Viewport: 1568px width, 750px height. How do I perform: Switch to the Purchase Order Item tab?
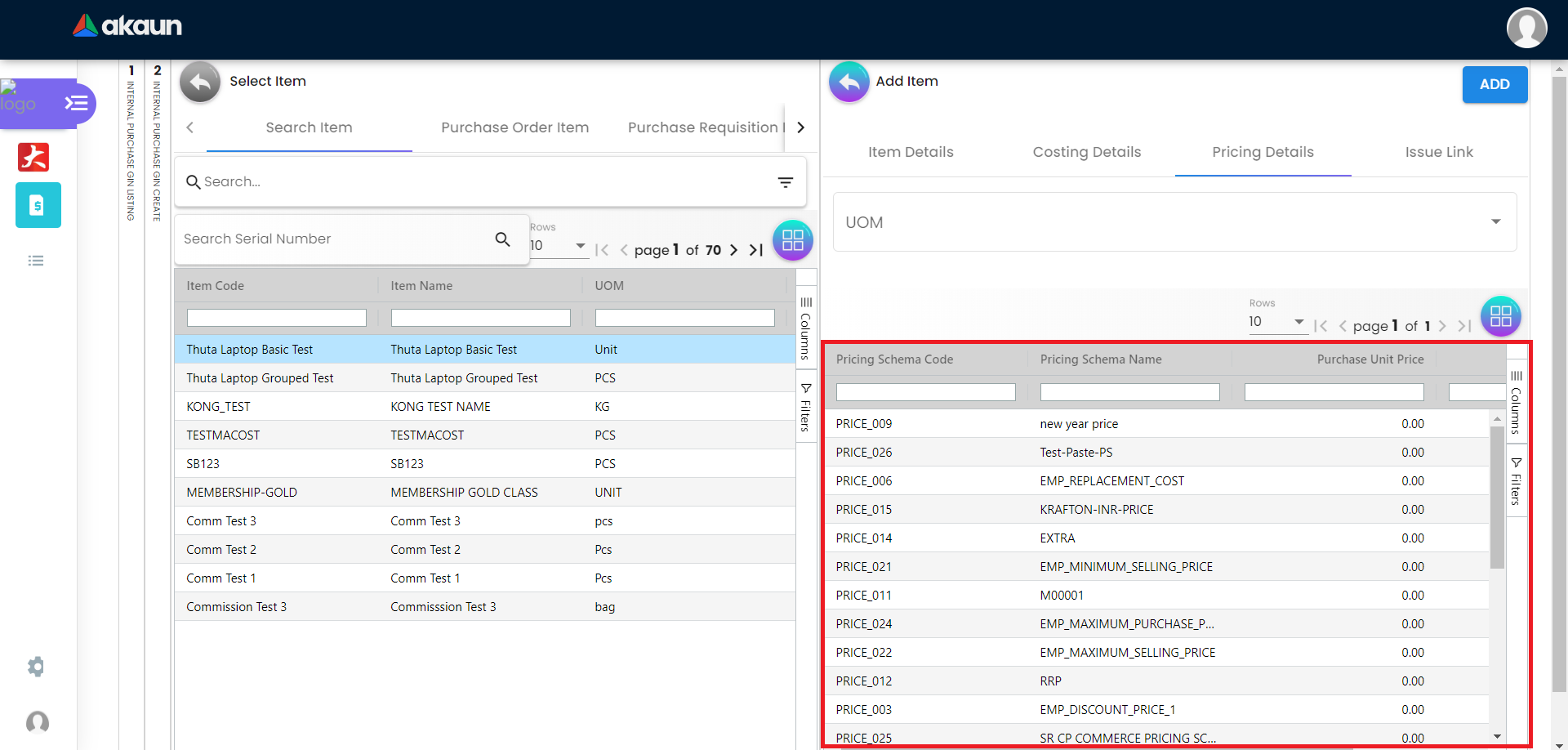(x=514, y=127)
